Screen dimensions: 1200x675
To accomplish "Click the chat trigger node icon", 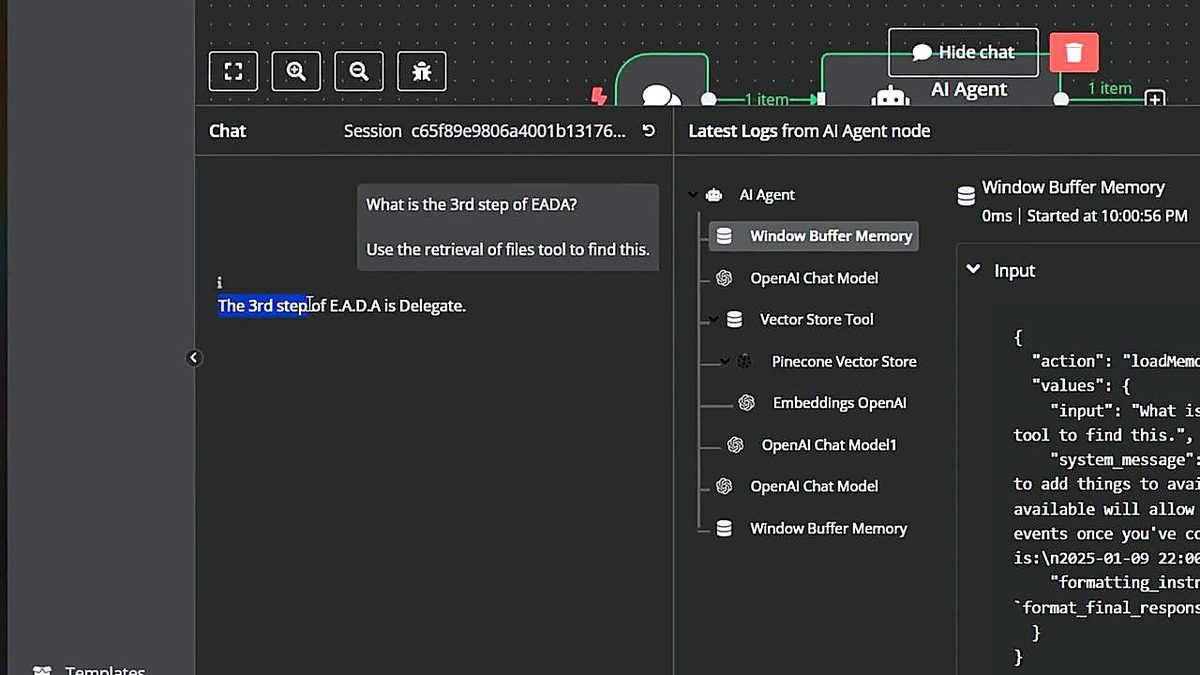I will click(x=660, y=97).
